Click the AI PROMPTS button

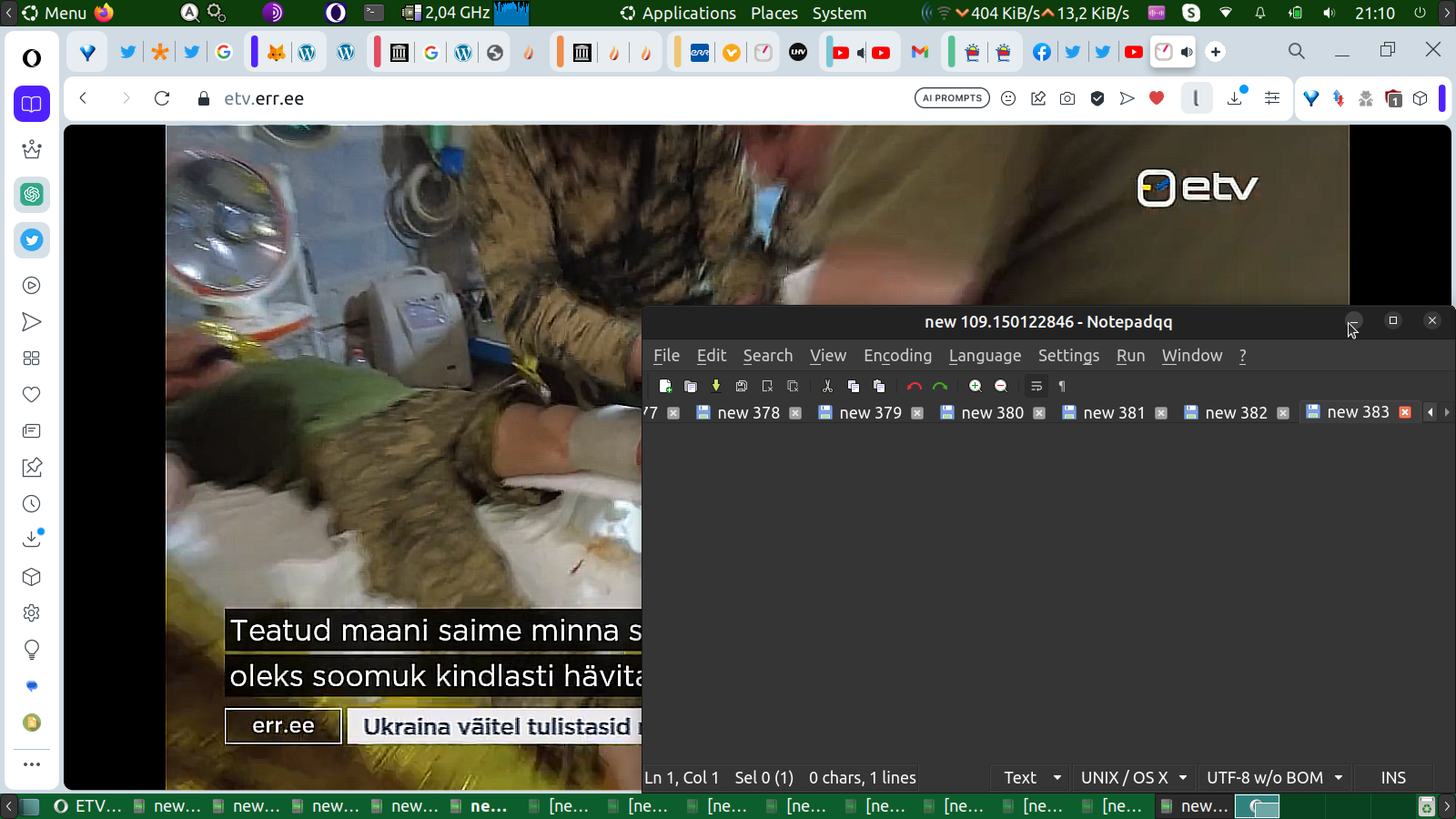(x=952, y=98)
